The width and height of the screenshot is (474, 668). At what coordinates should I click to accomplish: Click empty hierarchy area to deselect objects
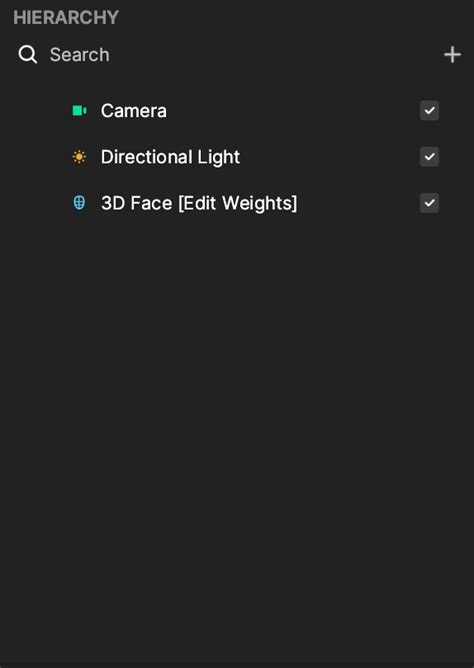pos(237,426)
